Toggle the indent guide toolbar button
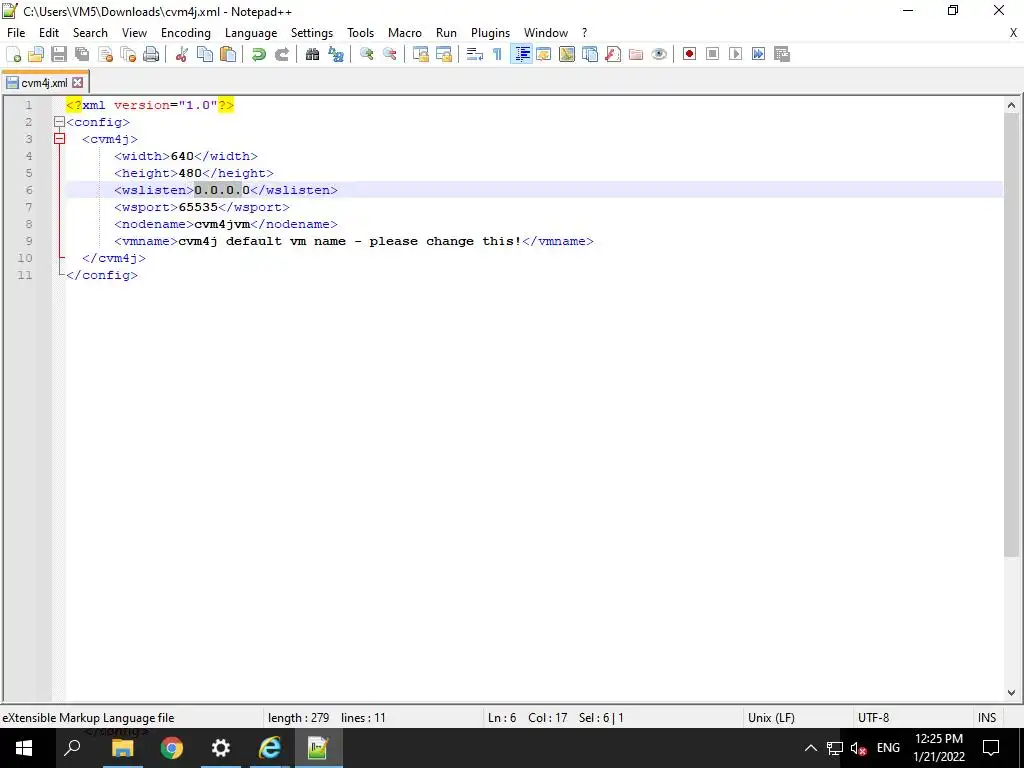This screenshot has height=768, width=1024. click(x=521, y=54)
